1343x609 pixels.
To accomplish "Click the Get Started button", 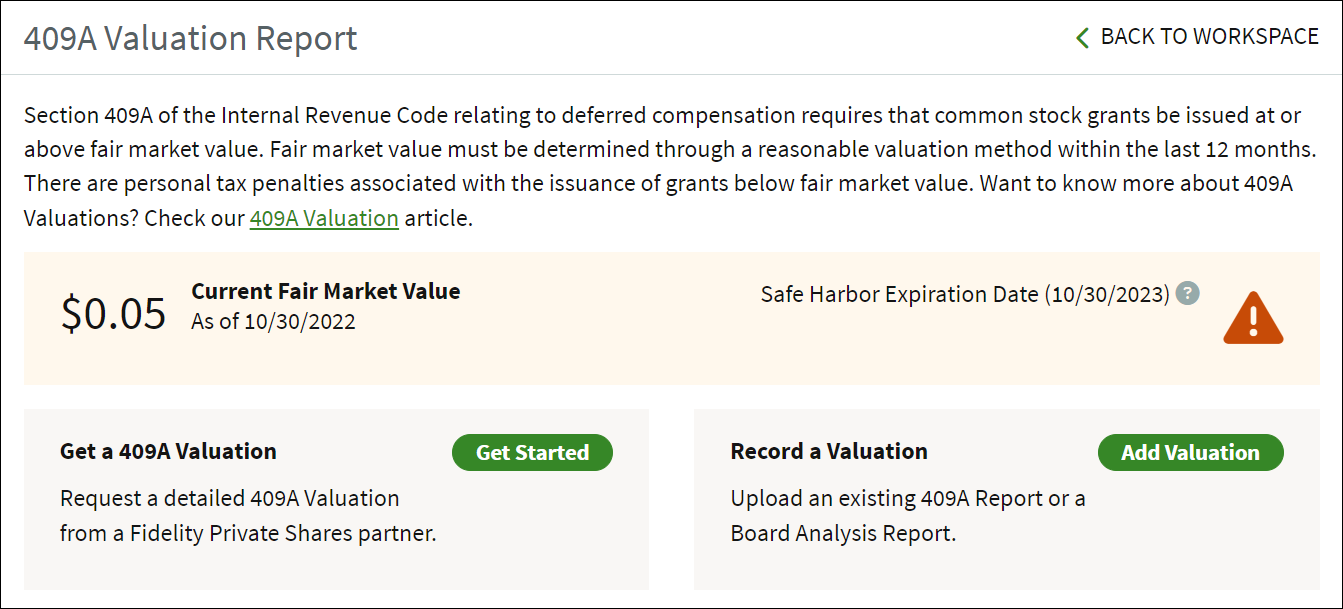I will (x=532, y=452).
